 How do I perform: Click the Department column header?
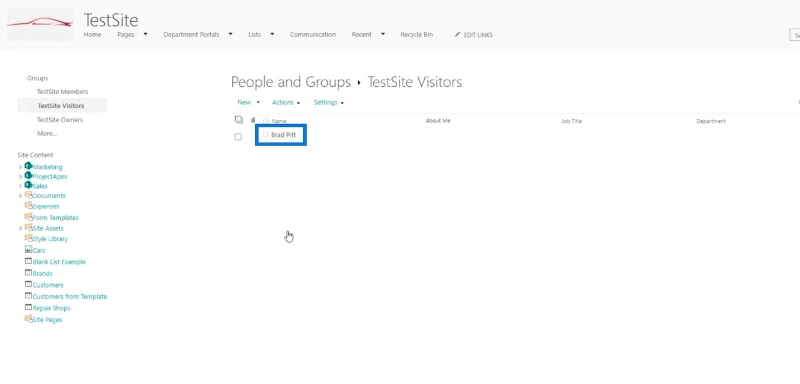click(x=711, y=121)
